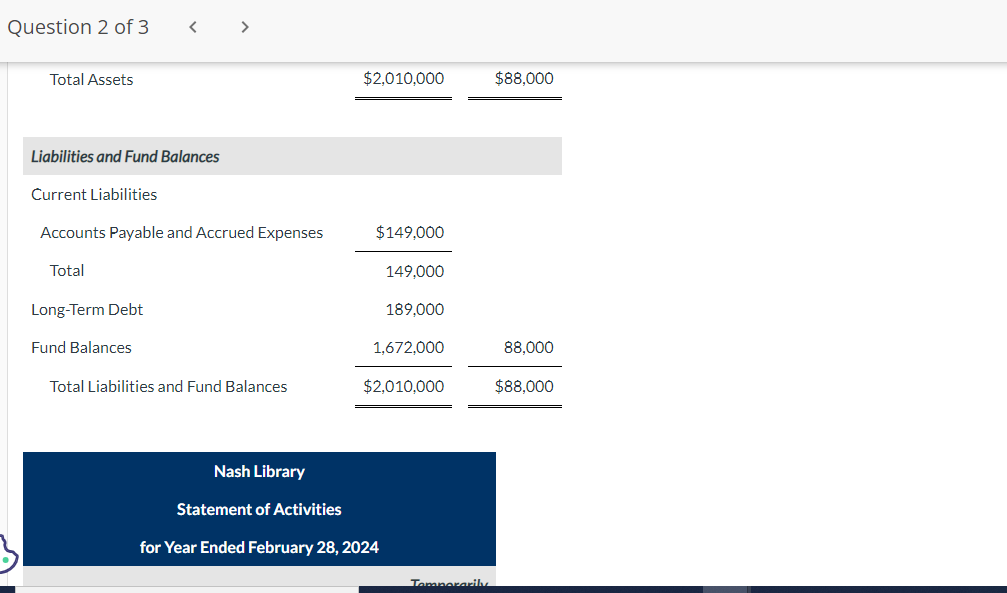Select the Long-Term Debt label
Screen dimensions: 1007x593
click(x=87, y=310)
